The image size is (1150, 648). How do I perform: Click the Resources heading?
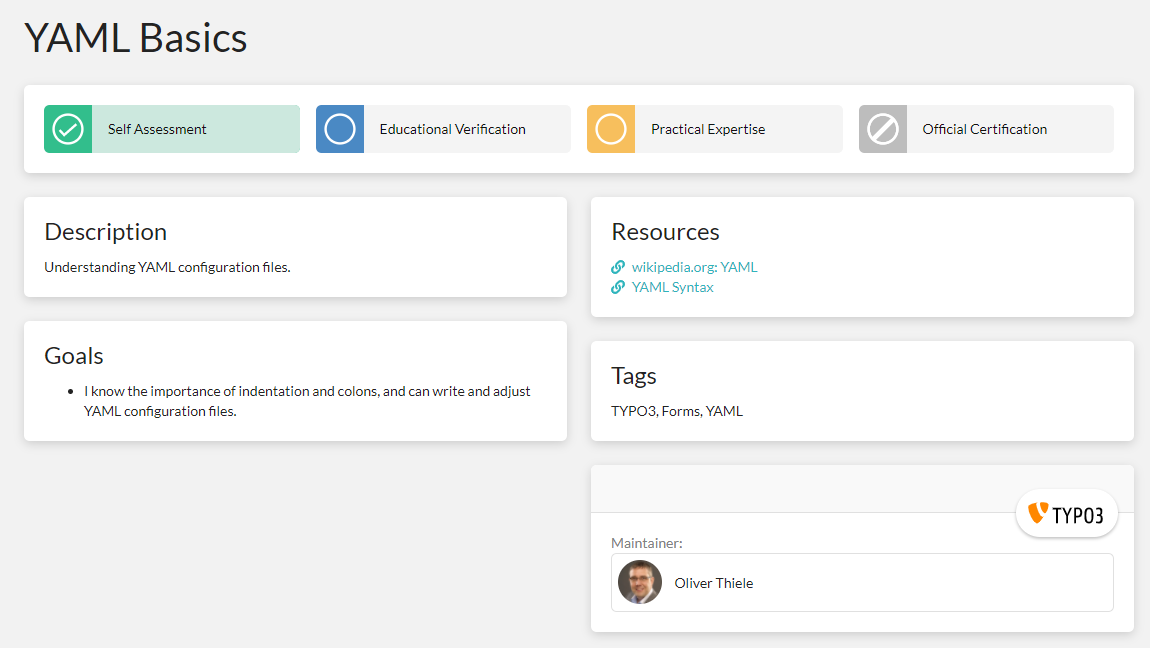(x=665, y=232)
